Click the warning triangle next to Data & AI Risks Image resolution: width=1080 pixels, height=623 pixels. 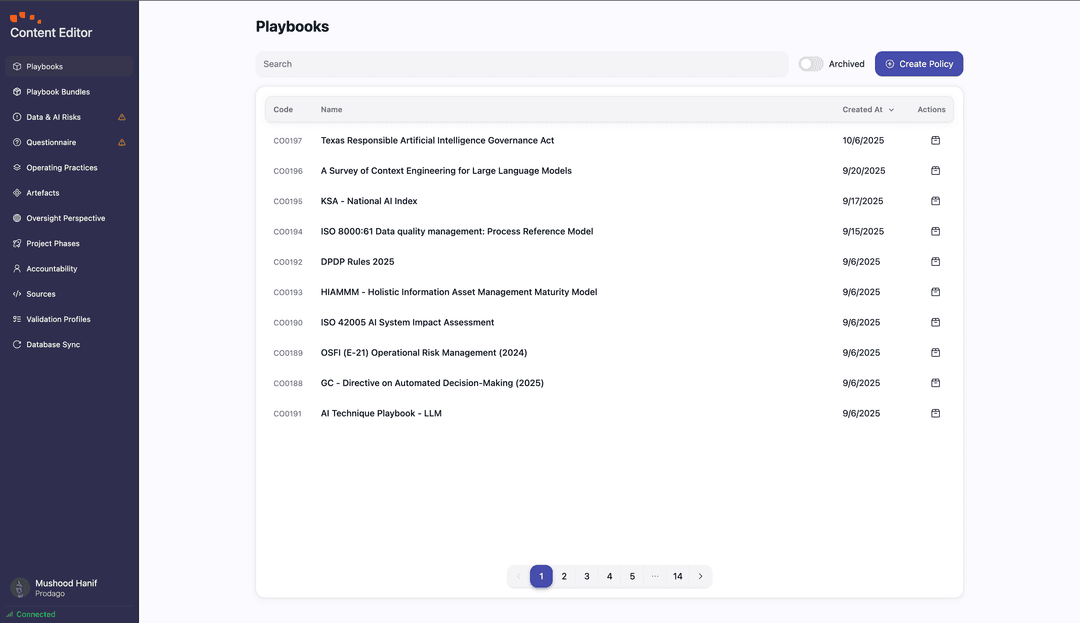tap(122, 117)
